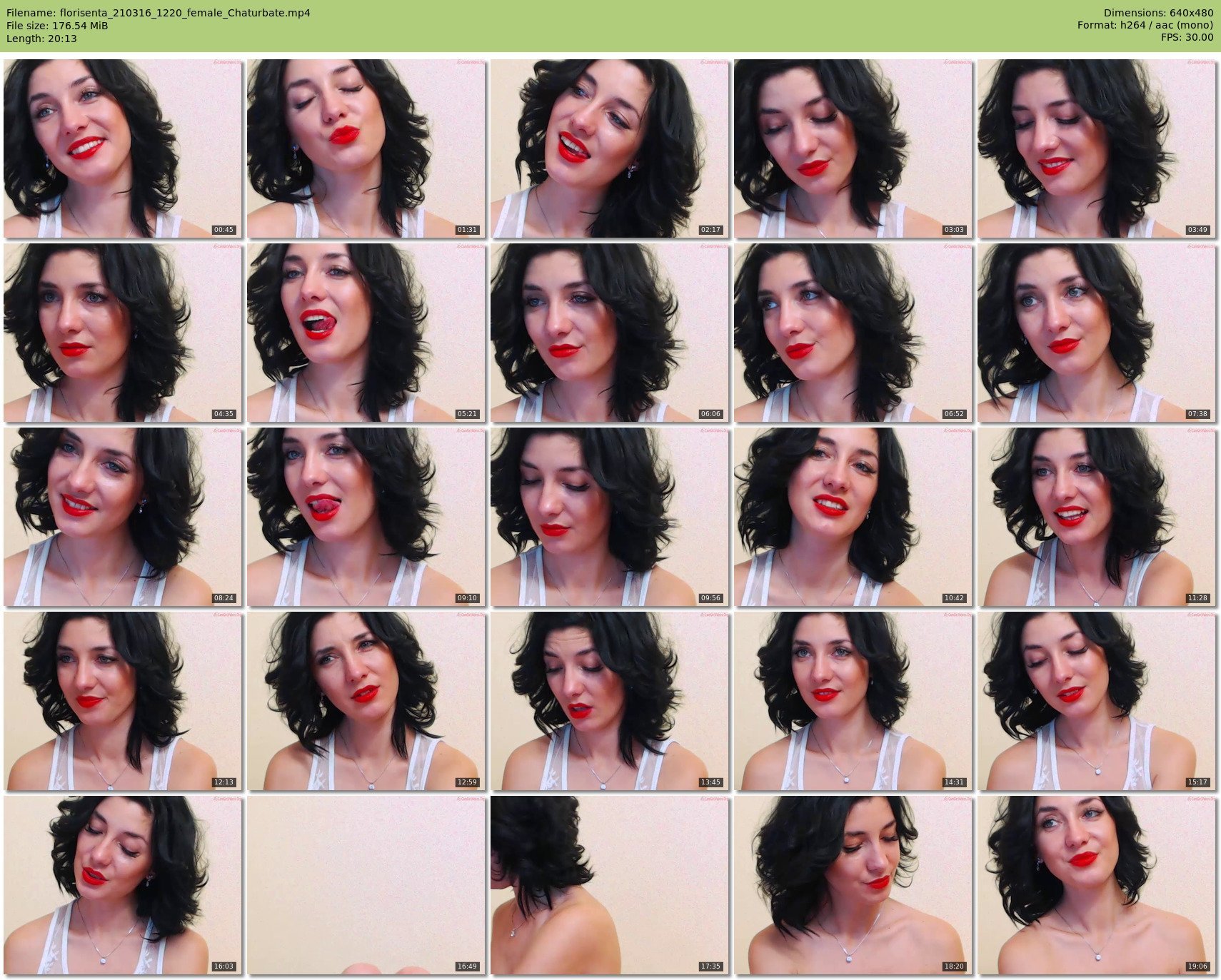Click the Dimensions 640x480 header text
The width and height of the screenshot is (1221, 980).
tap(1158, 13)
